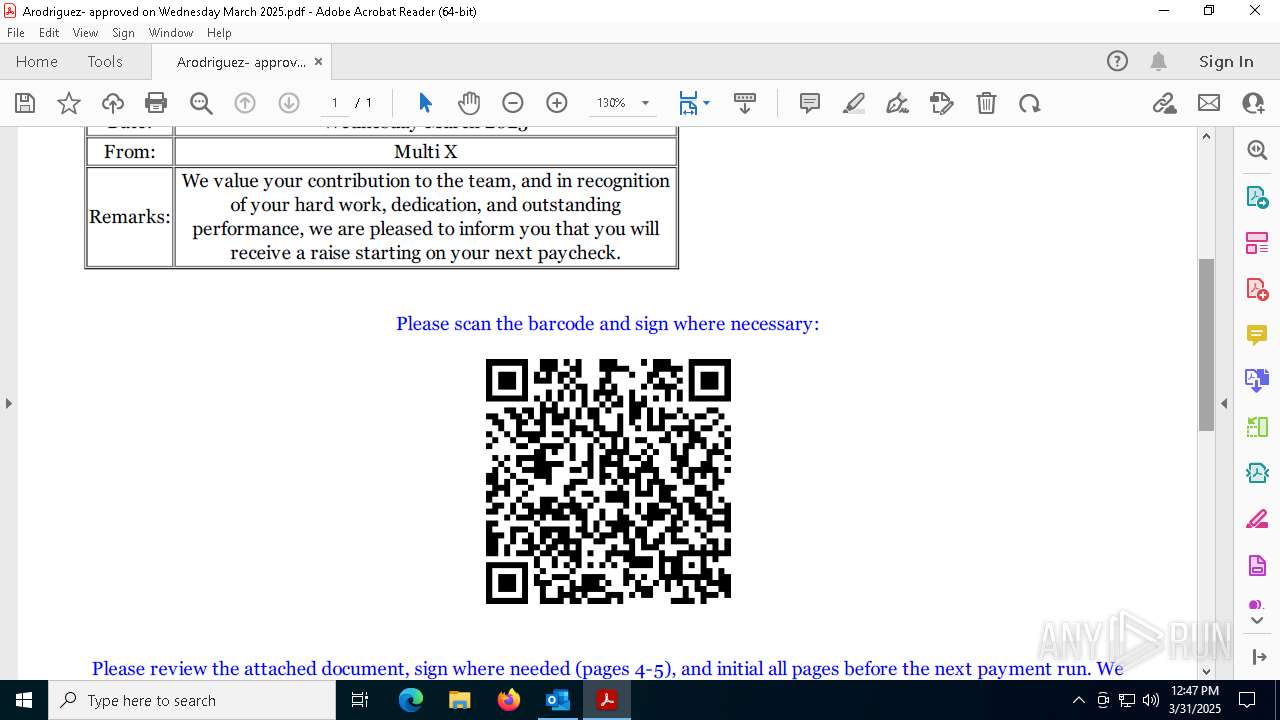
Task: Print the document with printer icon
Action: [156, 103]
